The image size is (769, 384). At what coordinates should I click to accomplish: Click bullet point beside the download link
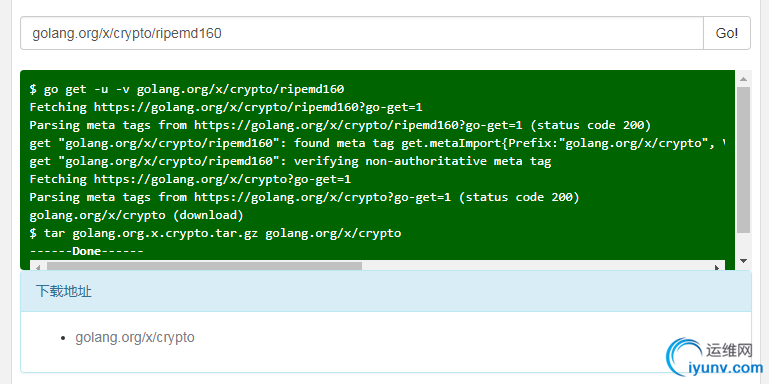[63, 338]
